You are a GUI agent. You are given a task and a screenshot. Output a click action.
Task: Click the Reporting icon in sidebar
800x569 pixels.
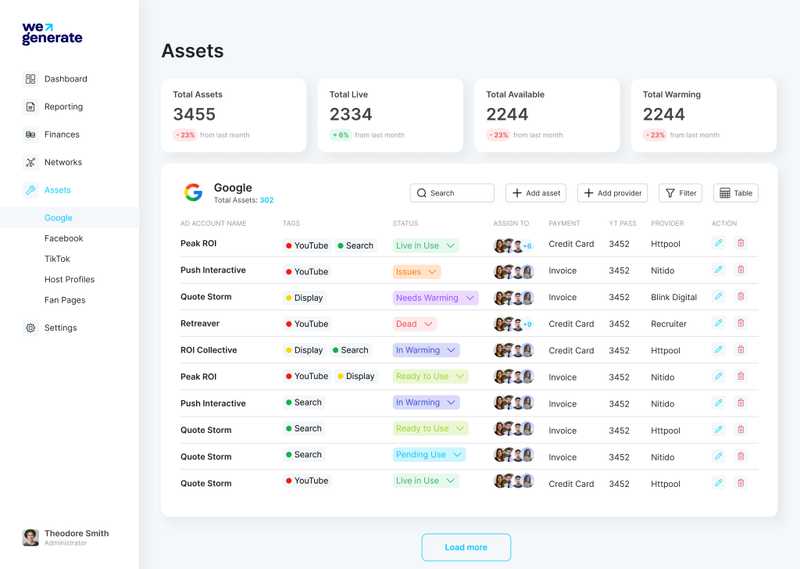pyautogui.click(x=30, y=107)
